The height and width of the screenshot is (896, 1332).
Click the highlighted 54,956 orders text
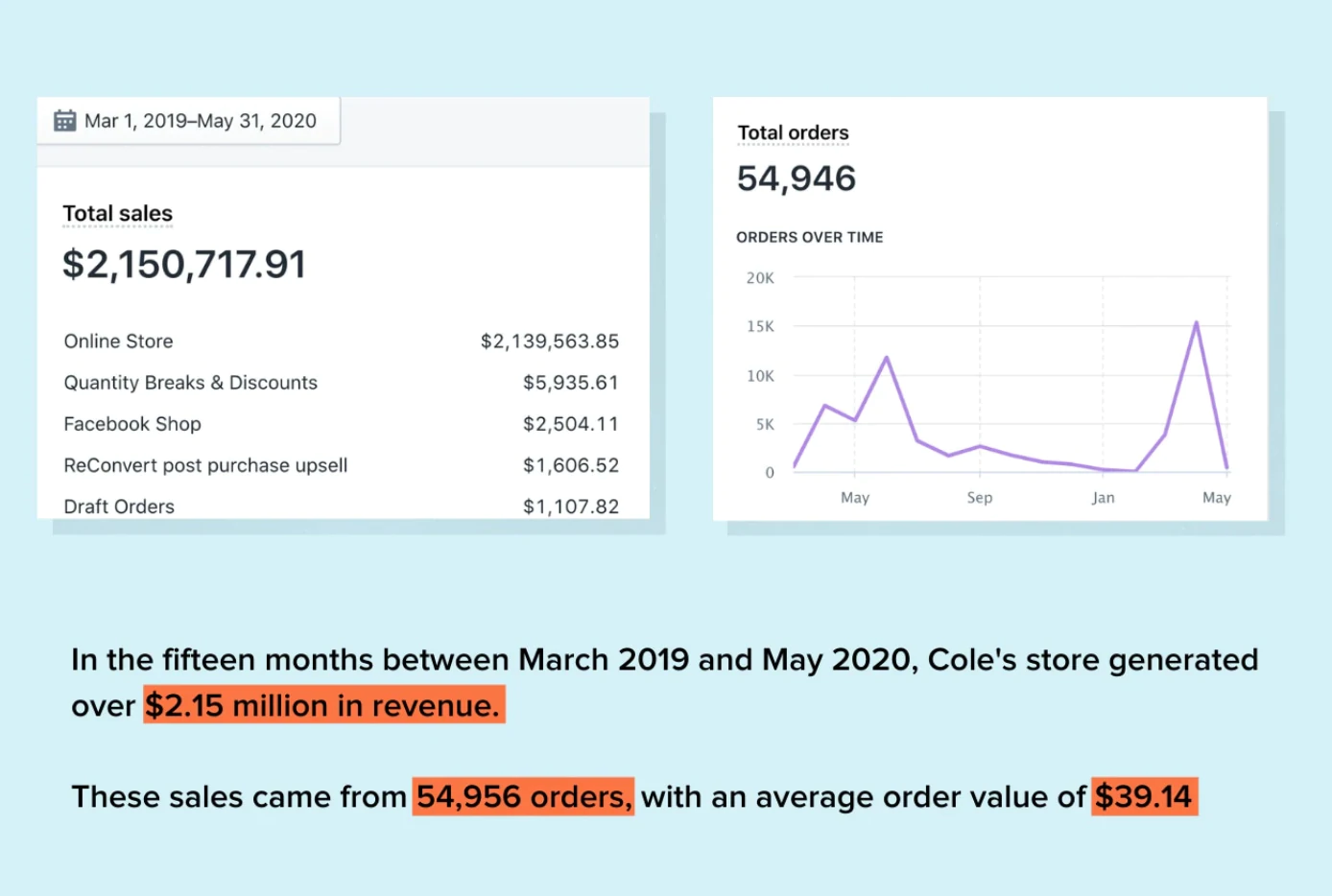click(523, 796)
